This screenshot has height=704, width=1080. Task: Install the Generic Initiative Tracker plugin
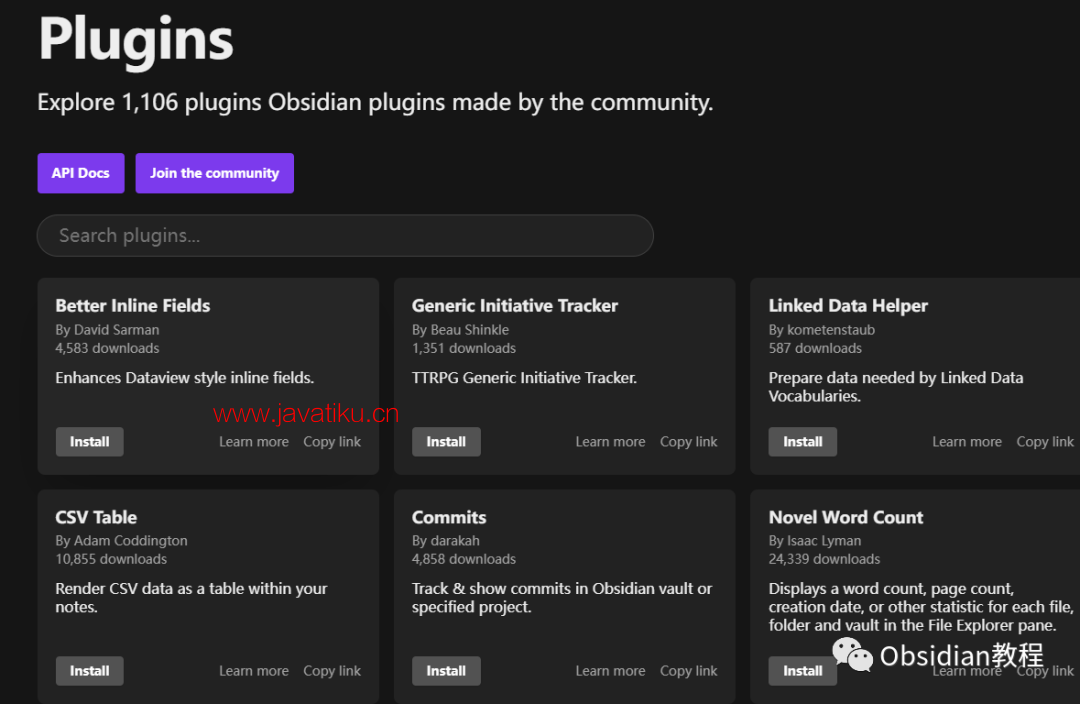point(446,442)
